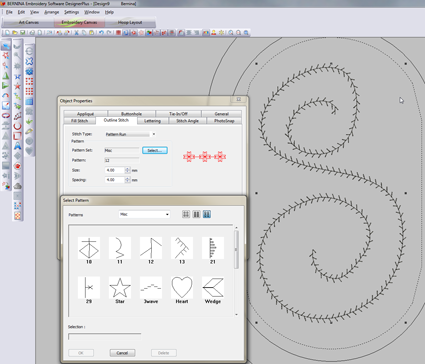Image resolution: width=425 pixels, height=364 pixels.
Task: Open the Lettering tab in Object Properties
Action: [152, 121]
